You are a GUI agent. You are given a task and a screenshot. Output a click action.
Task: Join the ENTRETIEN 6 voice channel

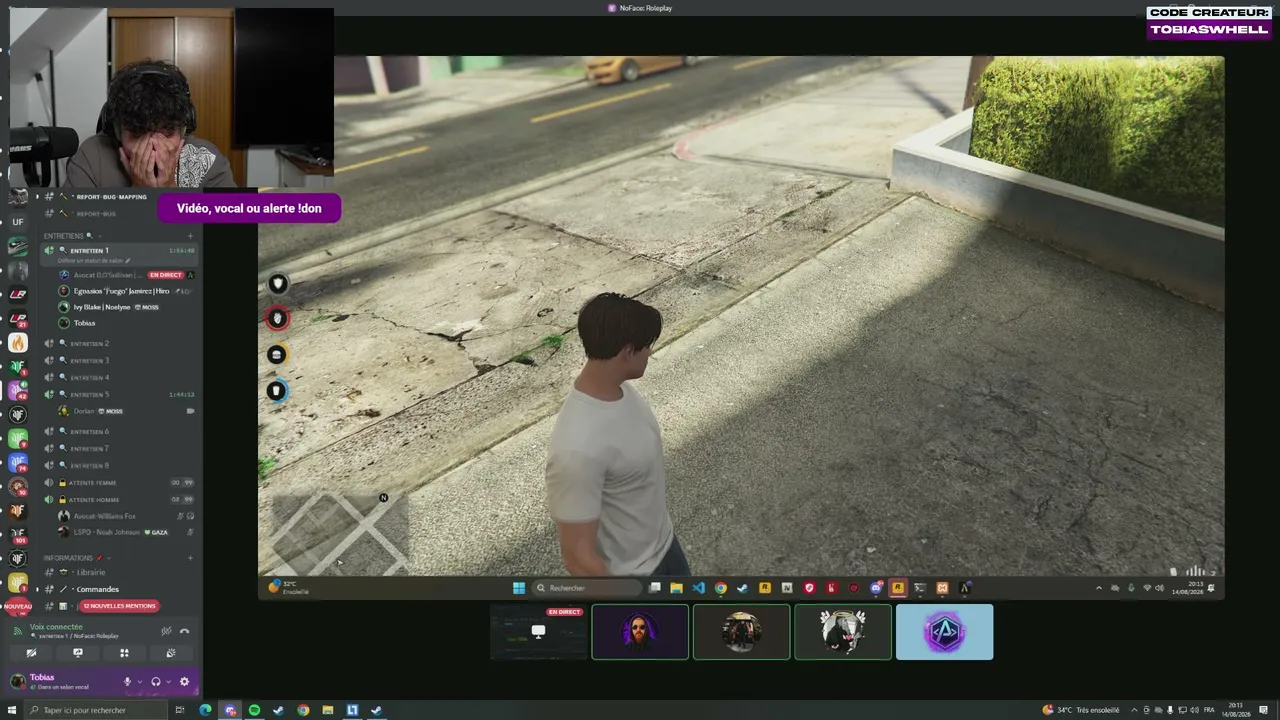pyautogui.click(x=118, y=432)
